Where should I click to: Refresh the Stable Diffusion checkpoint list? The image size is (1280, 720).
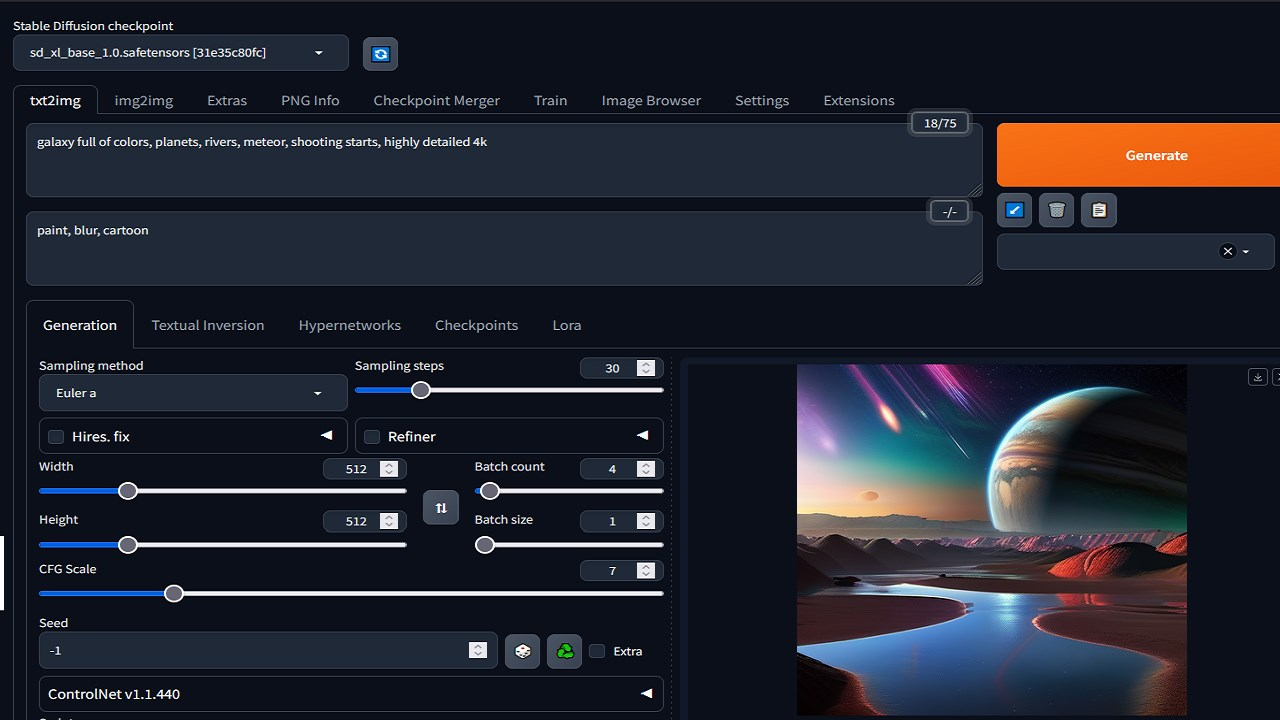pos(380,54)
